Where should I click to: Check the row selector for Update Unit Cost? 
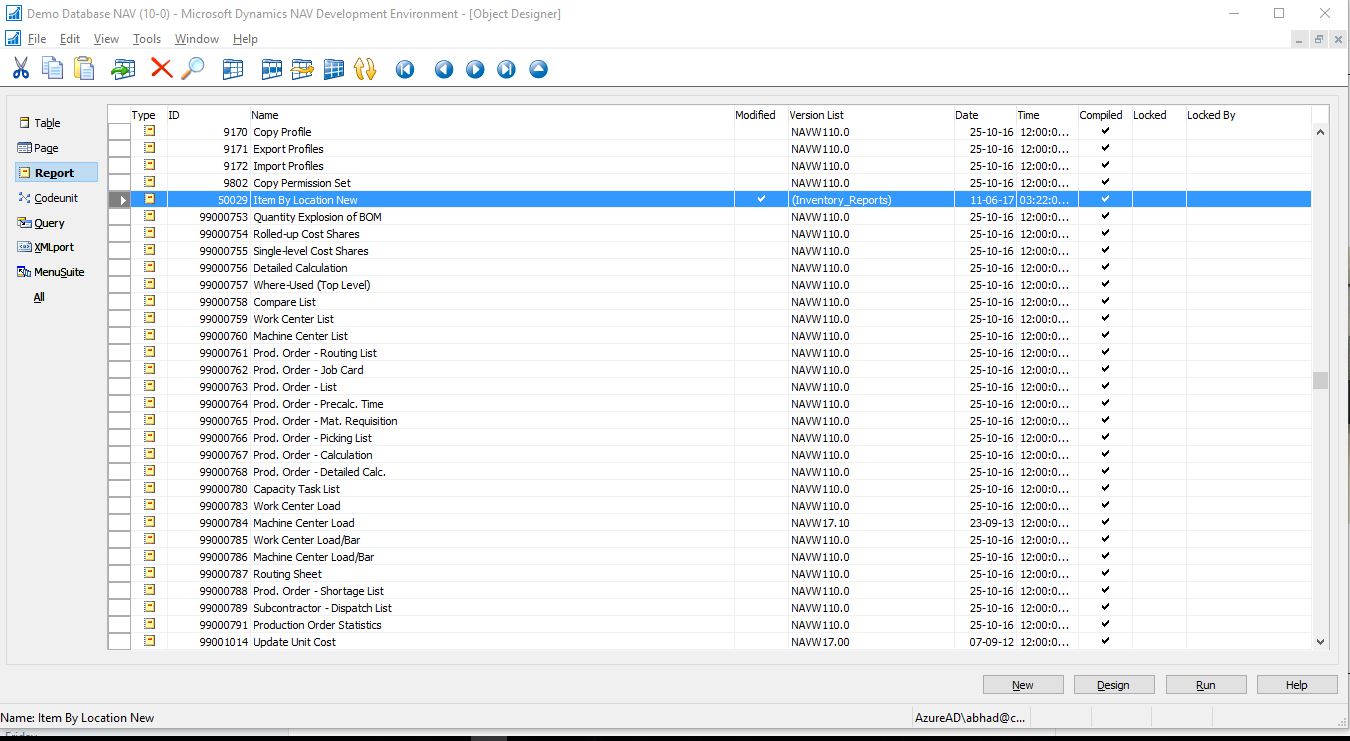point(119,641)
